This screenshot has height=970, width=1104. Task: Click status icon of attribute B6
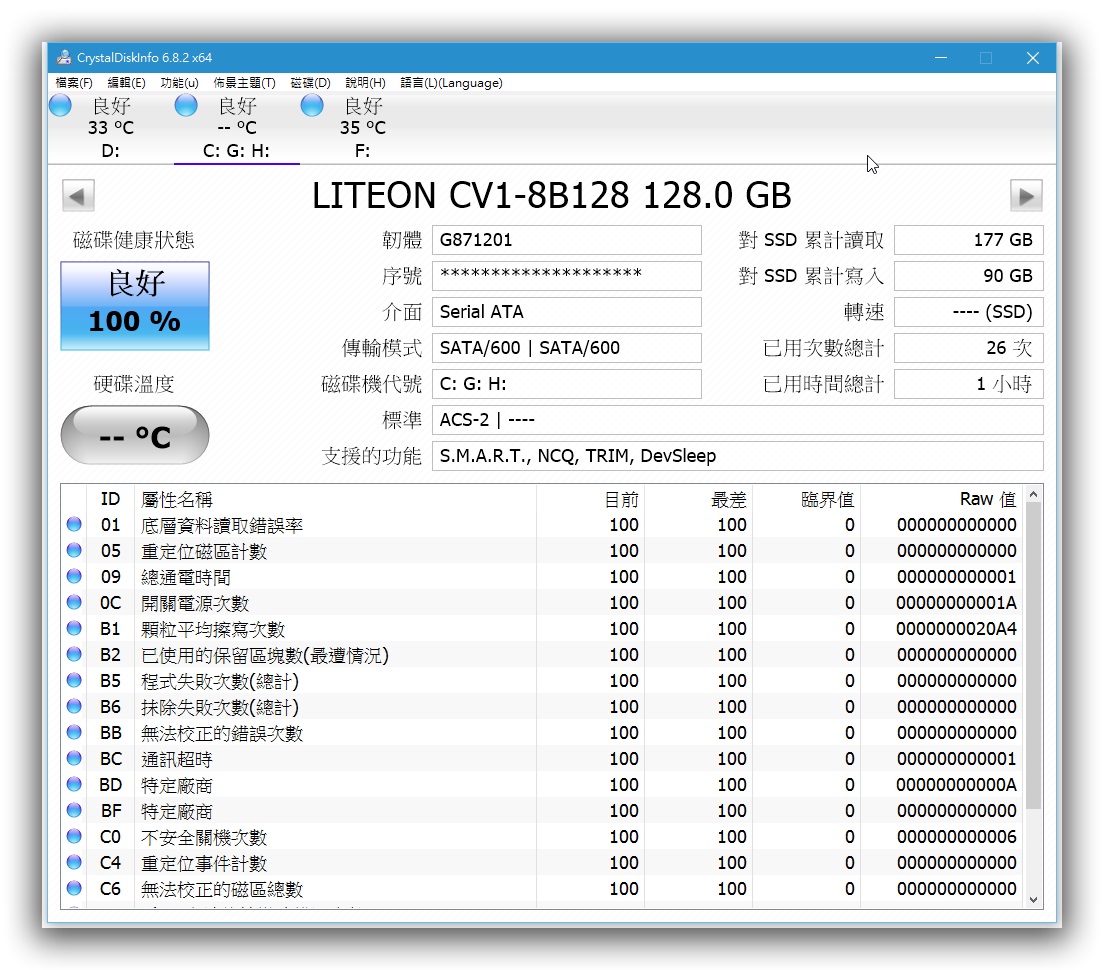click(x=74, y=707)
